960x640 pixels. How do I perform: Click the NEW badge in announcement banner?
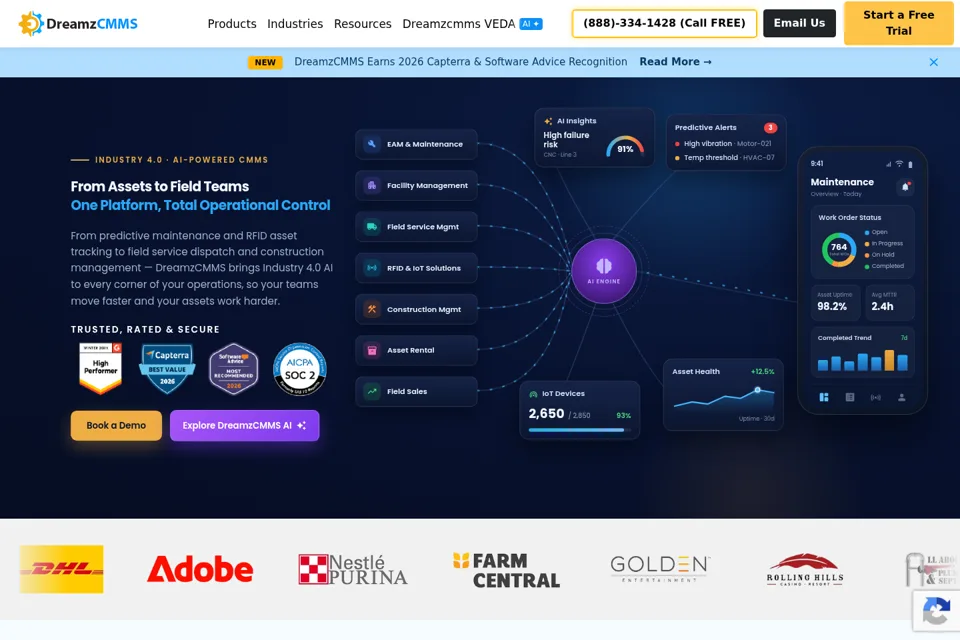click(265, 62)
